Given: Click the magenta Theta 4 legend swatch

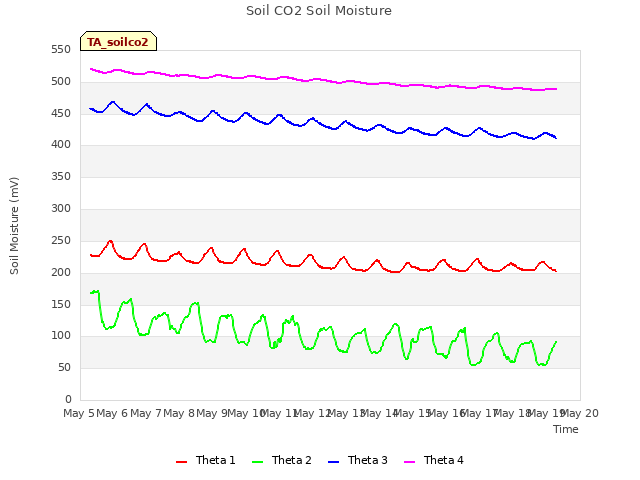Looking at the screenshot, I should (409, 462).
